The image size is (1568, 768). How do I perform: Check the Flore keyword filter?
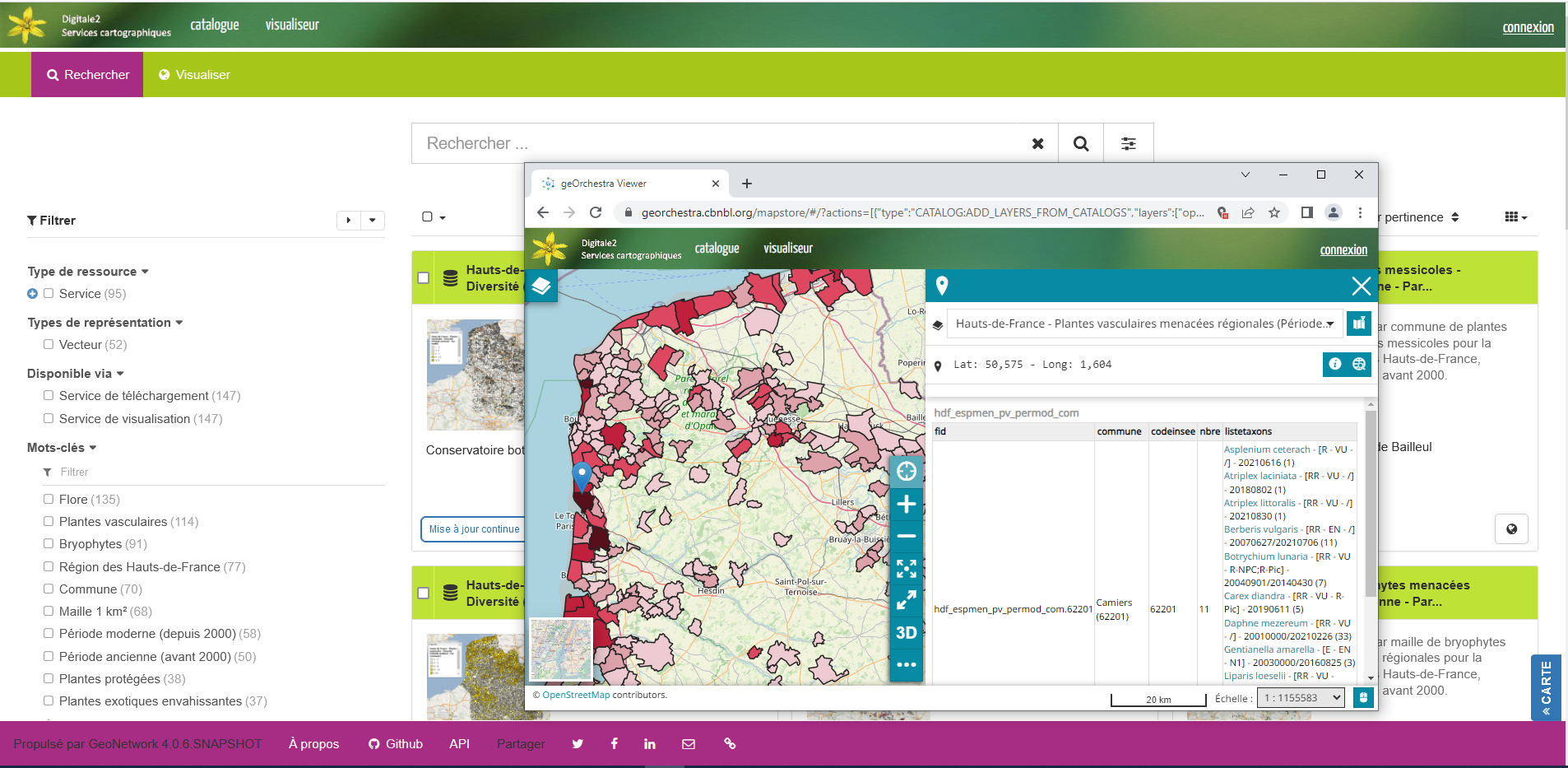point(49,499)
